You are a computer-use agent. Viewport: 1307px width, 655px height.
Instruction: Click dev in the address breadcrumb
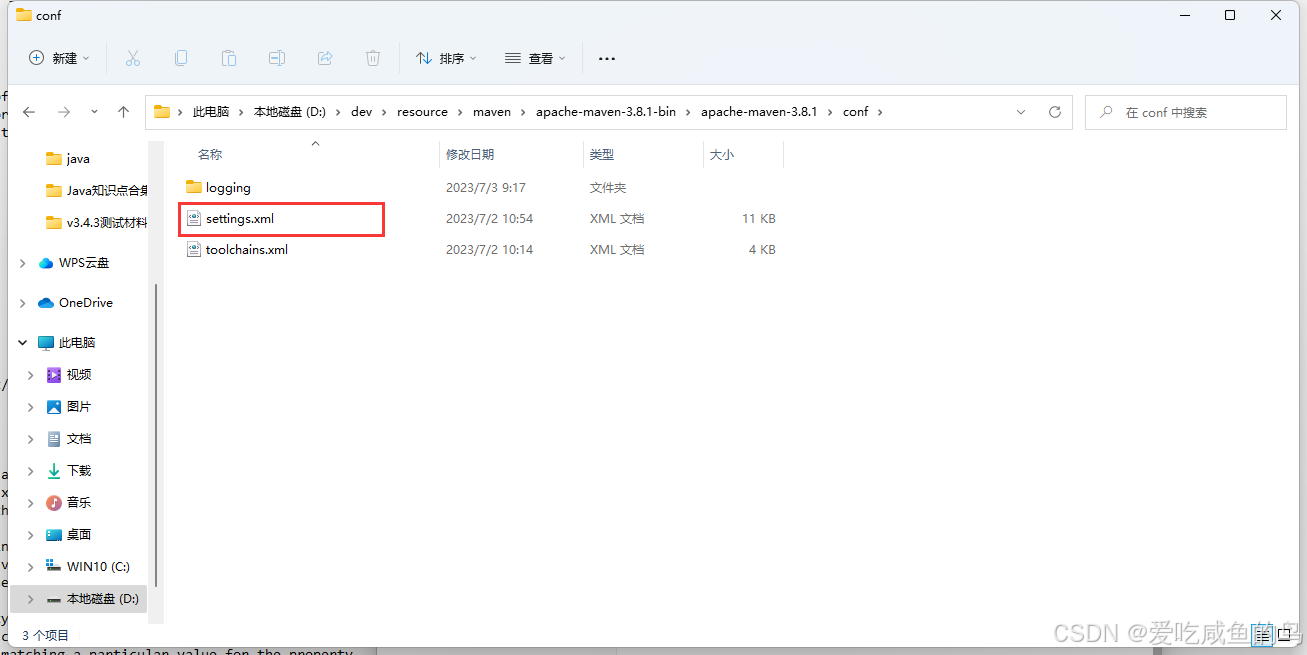[361, 112]
